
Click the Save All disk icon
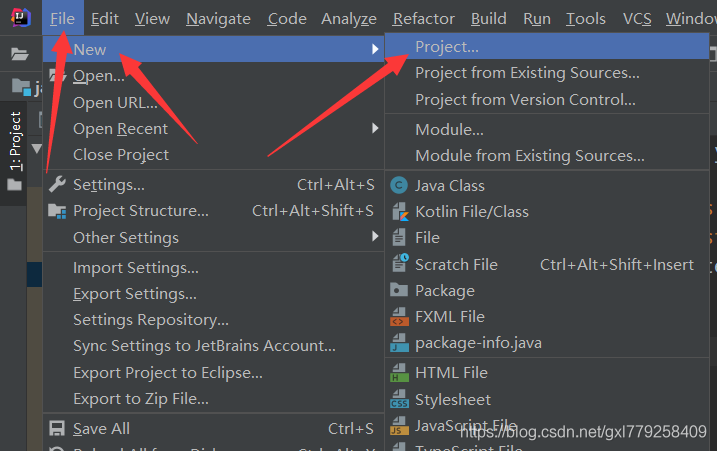[x=57, y=429]
